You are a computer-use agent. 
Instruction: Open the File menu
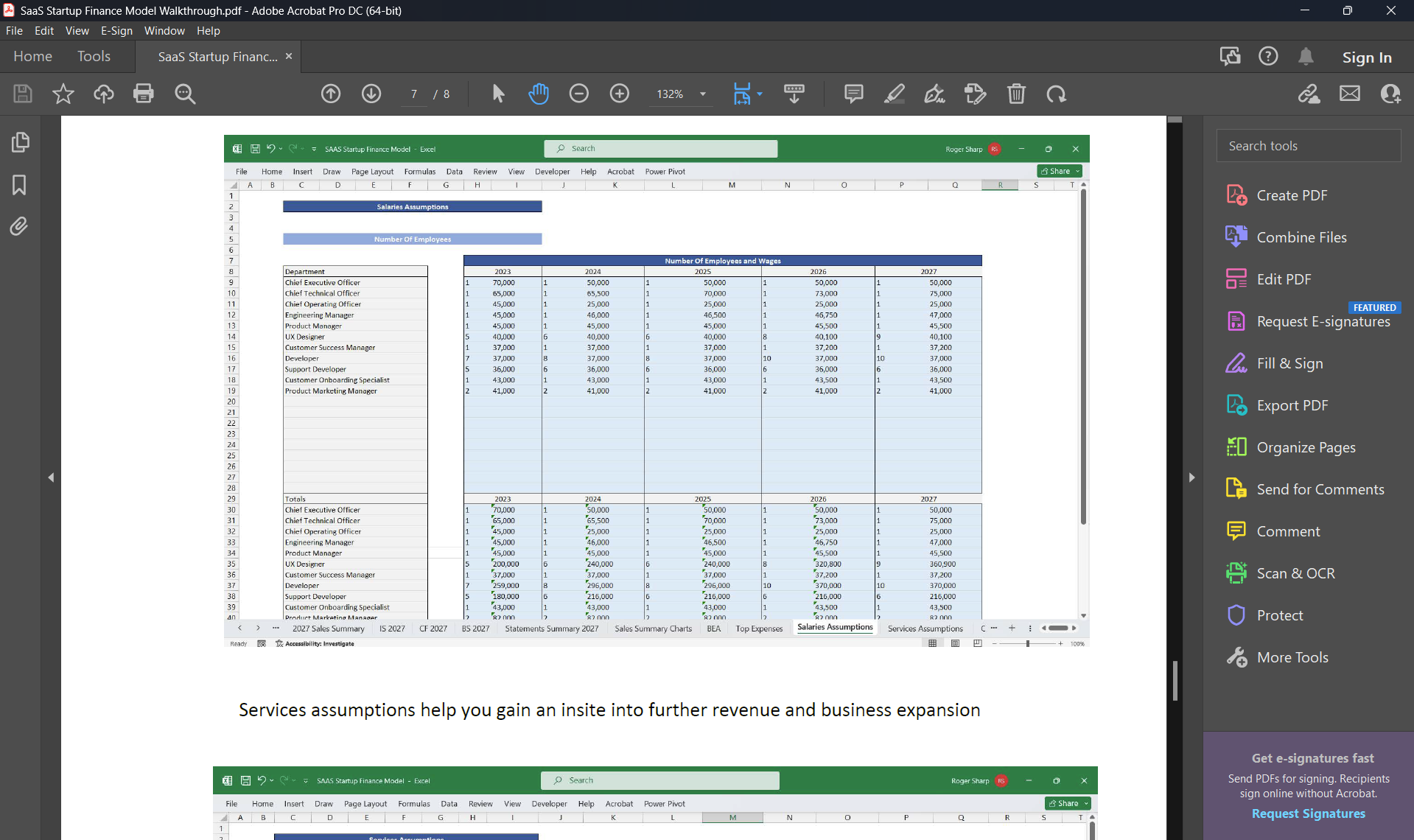tap(14, 30)
